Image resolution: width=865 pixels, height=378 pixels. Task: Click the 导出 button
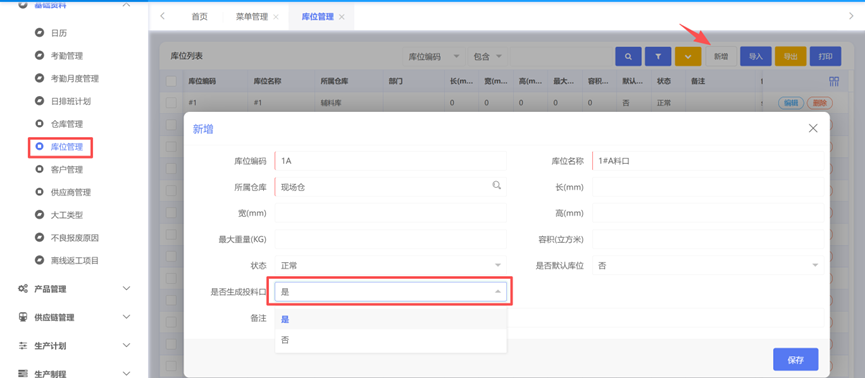pos(791,56)
